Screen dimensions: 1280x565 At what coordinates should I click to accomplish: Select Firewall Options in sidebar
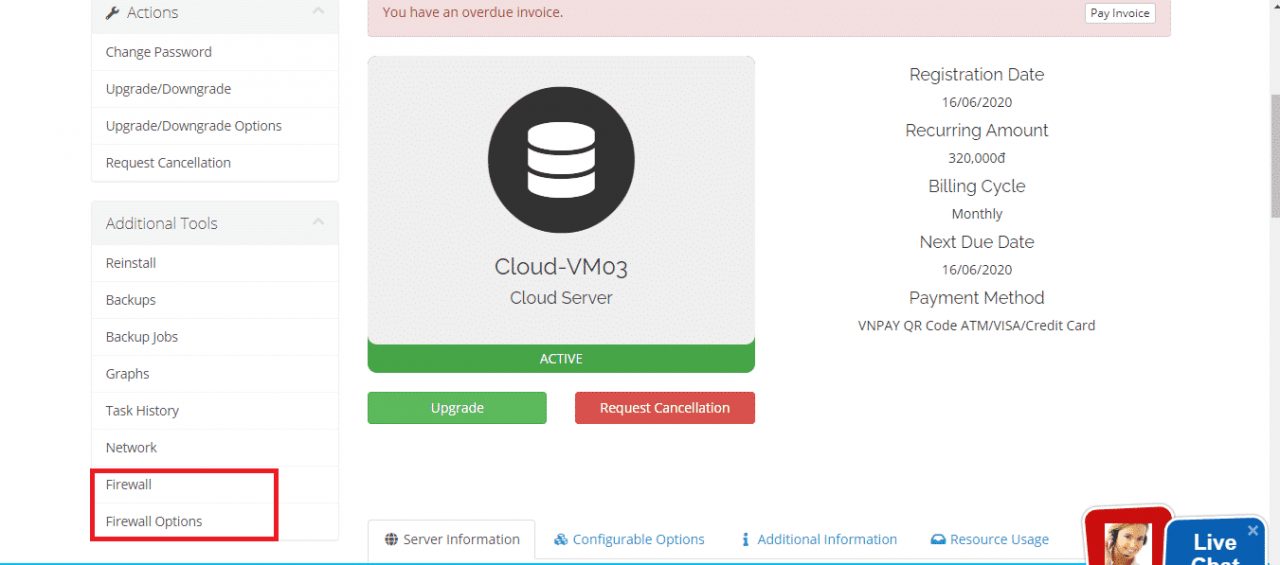[154, 521]
